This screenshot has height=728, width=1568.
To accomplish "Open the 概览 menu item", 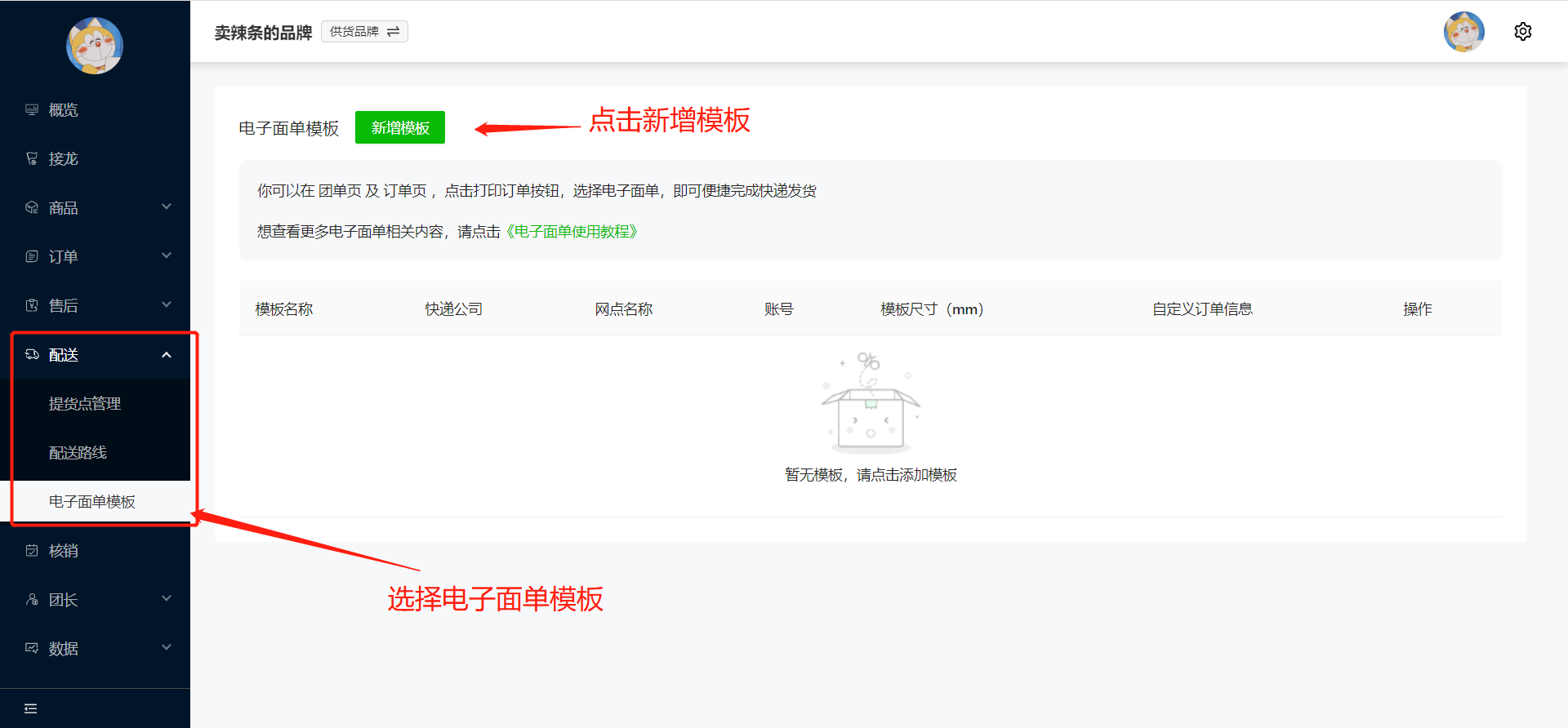I will click(95, 109).
